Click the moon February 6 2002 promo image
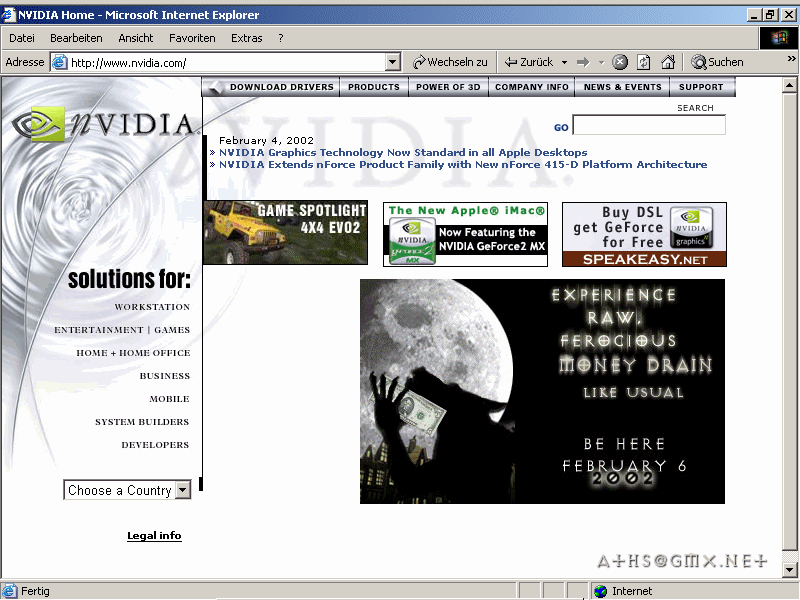800x600 pixels. 542,391
